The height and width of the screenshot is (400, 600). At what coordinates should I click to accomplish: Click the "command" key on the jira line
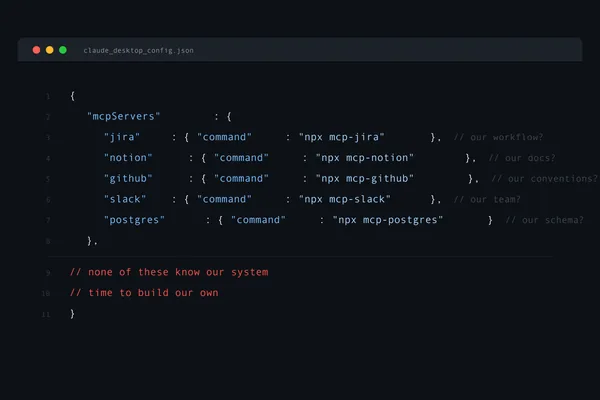point(225,137)
